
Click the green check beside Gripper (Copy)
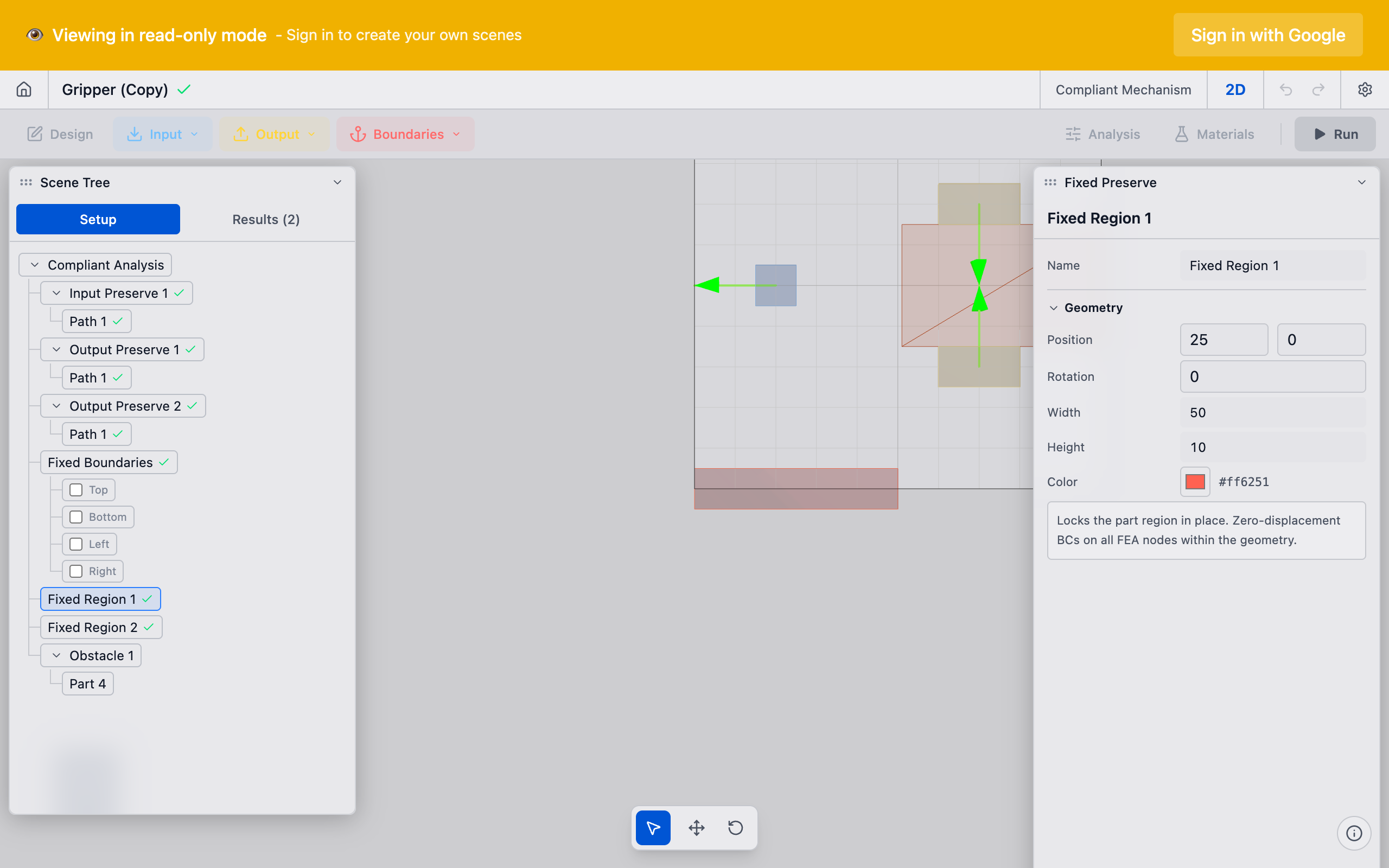(184, 90)
